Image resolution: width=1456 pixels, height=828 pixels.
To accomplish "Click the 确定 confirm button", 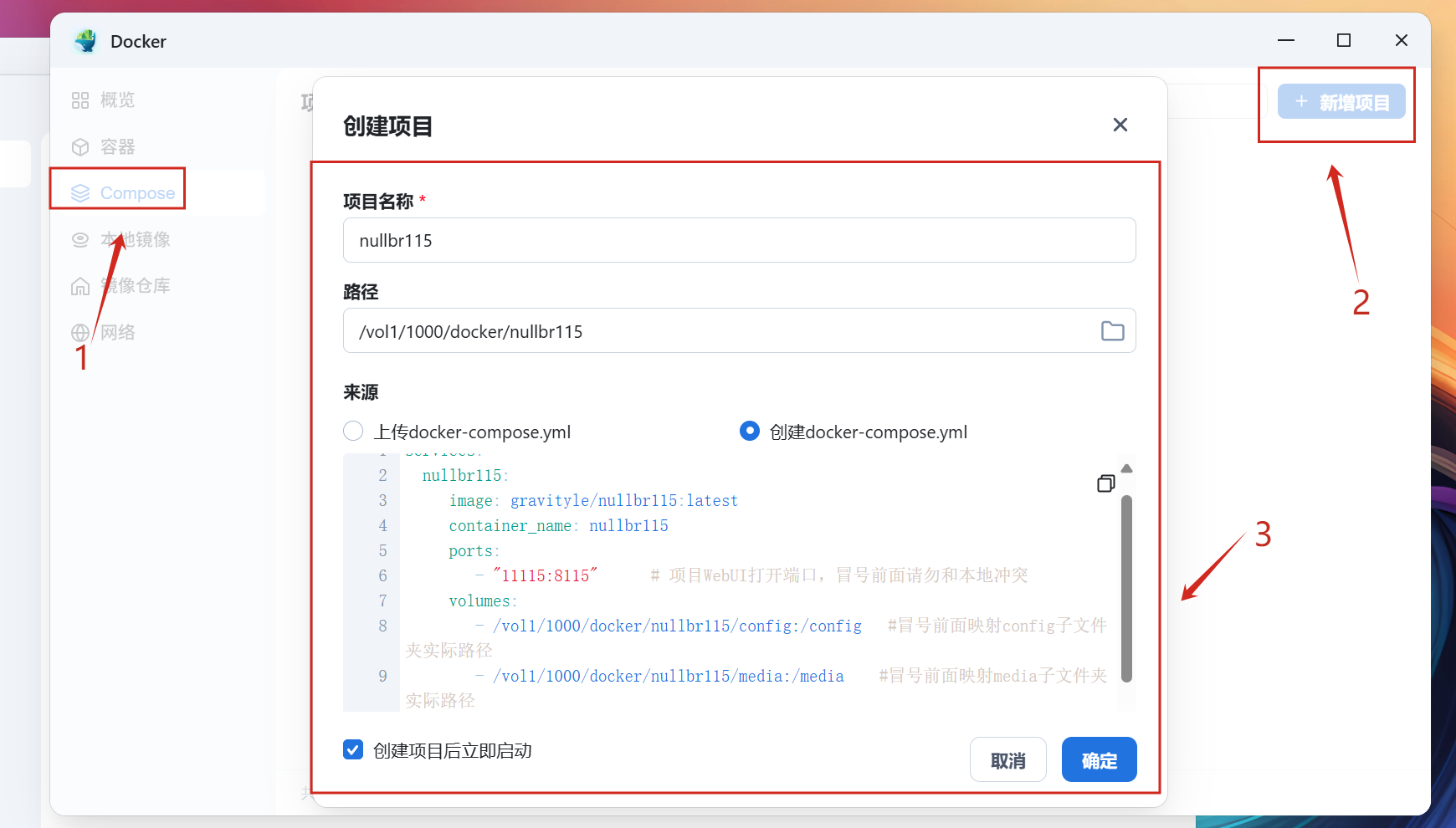I will 1099,760.
